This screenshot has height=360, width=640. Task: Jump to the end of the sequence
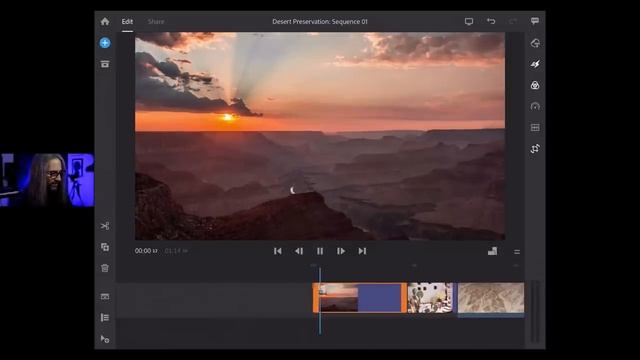pyautogui.click(x=362, y=251)
